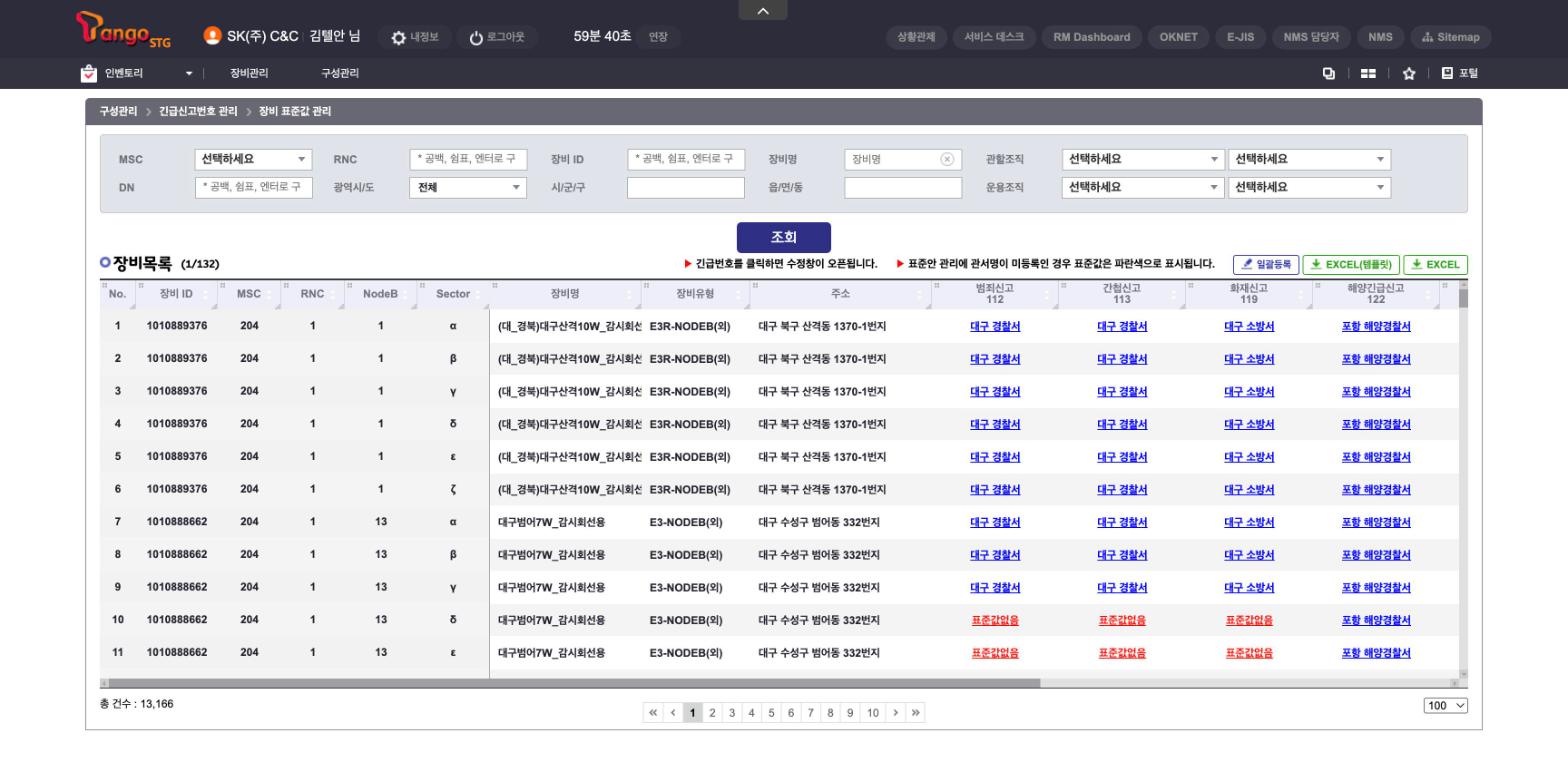The width and height of the screenshot is (1568, 772).
Task: Open the MSC 선택하세요 dropdown
Action: click(253, 159)
